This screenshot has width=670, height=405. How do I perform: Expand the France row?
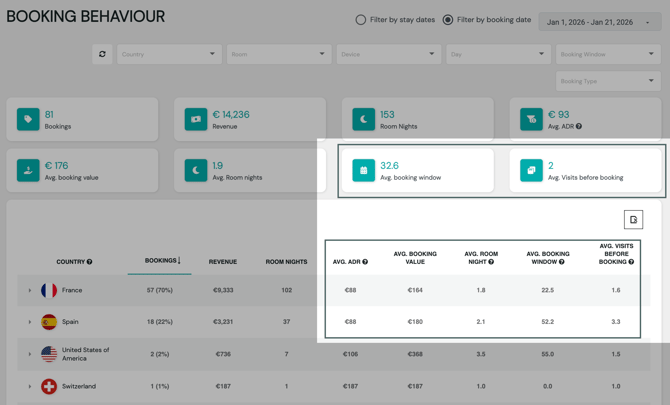[30, 291]
